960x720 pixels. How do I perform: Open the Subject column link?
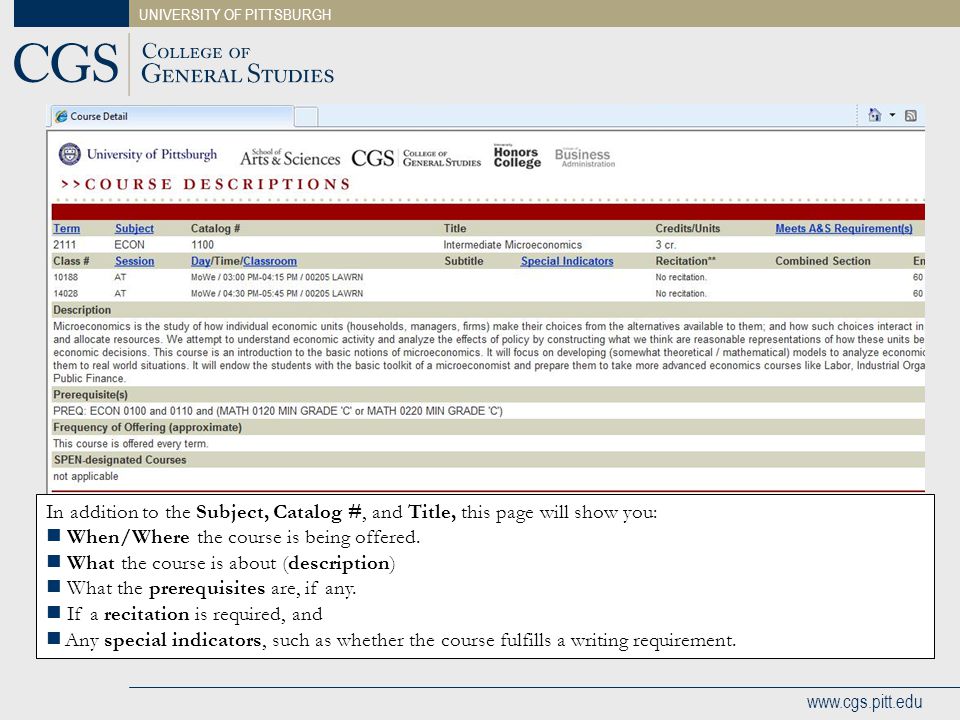tap(134, 228)
